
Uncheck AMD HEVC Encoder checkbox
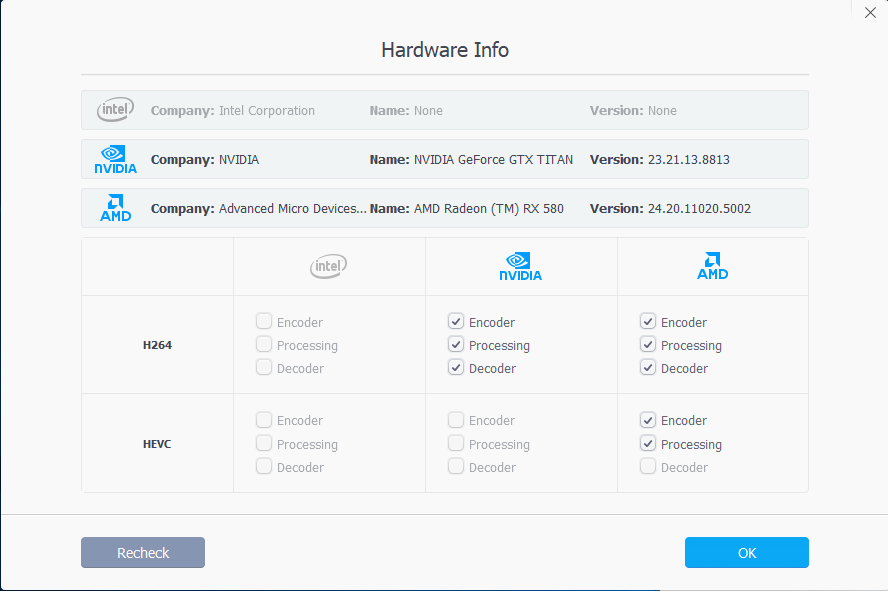point(648,420)
